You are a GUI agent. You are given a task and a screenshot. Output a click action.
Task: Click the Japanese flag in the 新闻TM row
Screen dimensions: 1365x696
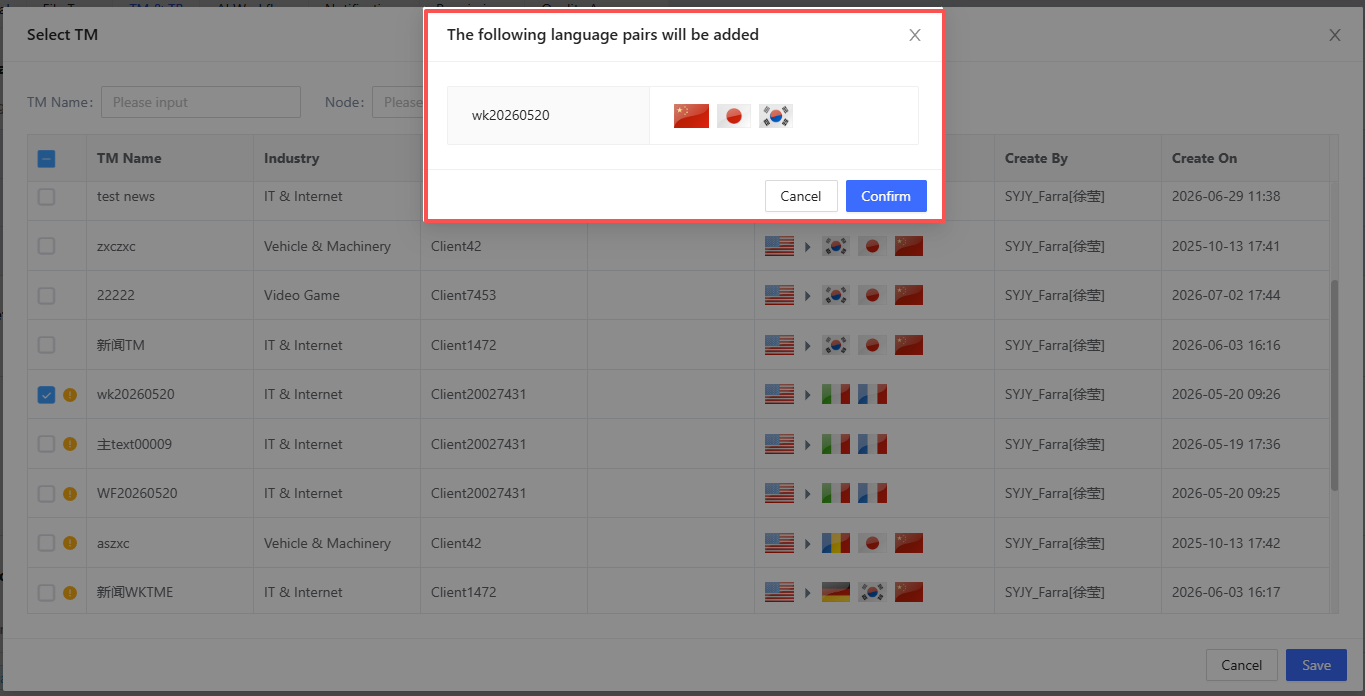pos(872,345)
